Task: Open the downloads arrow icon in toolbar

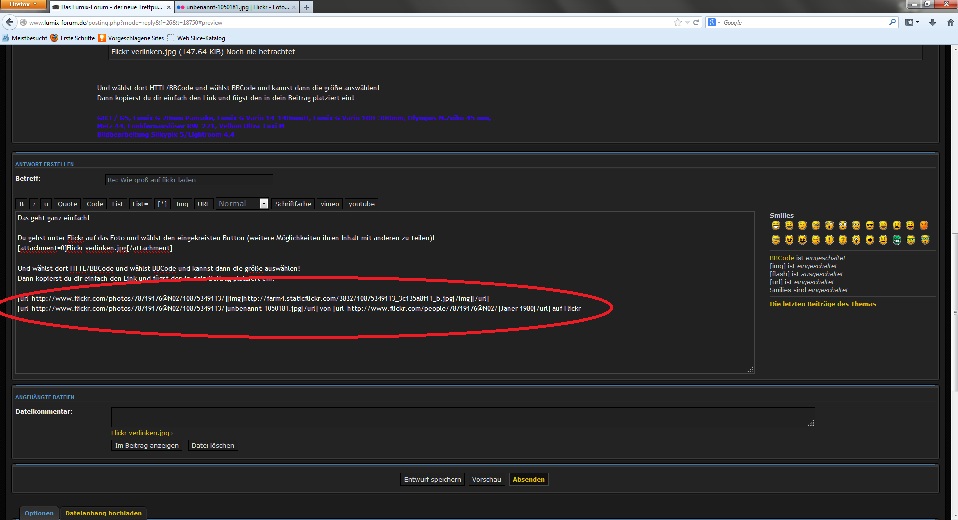Action: 932,23
